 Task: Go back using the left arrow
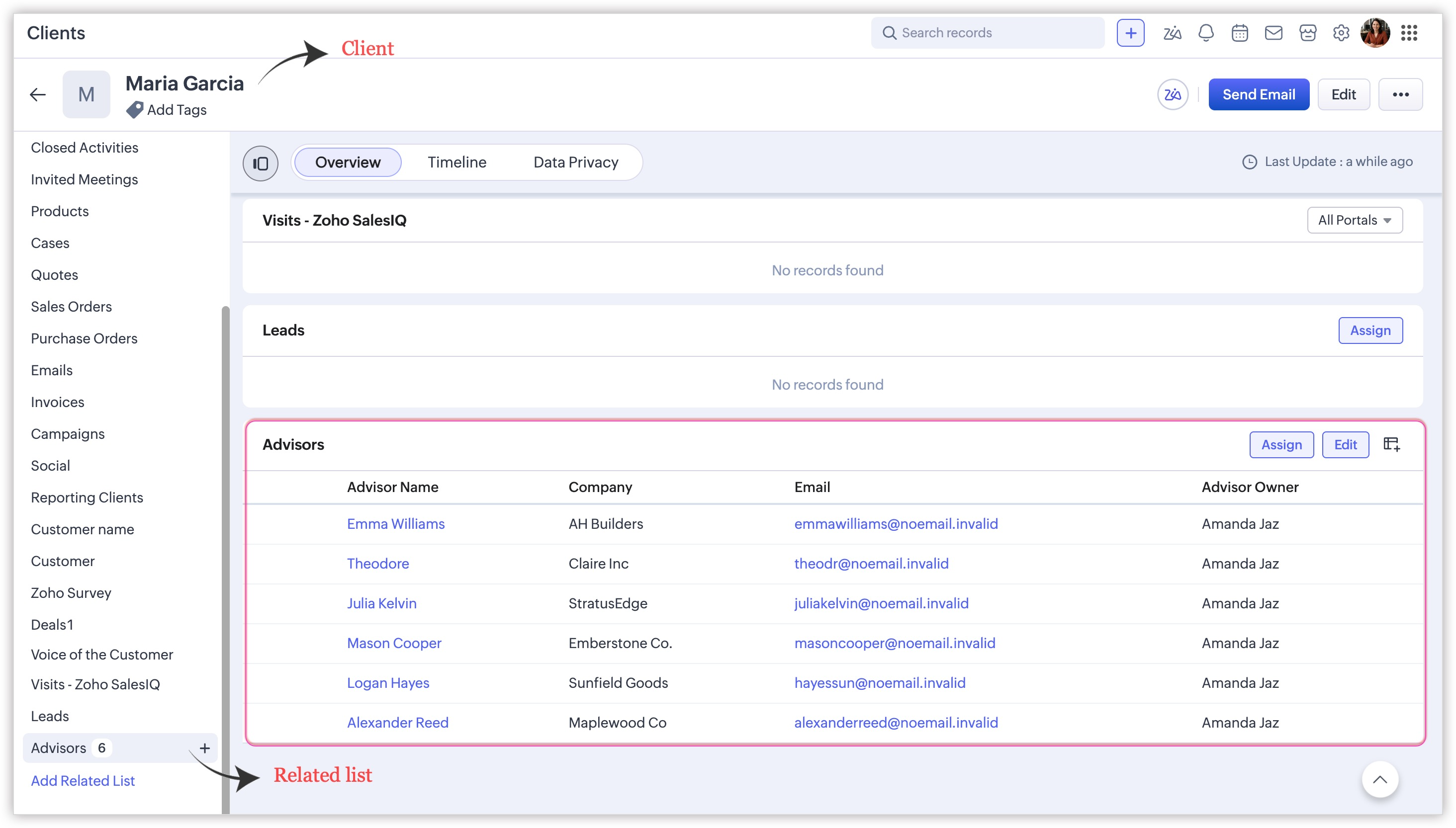tap(38, 94)
